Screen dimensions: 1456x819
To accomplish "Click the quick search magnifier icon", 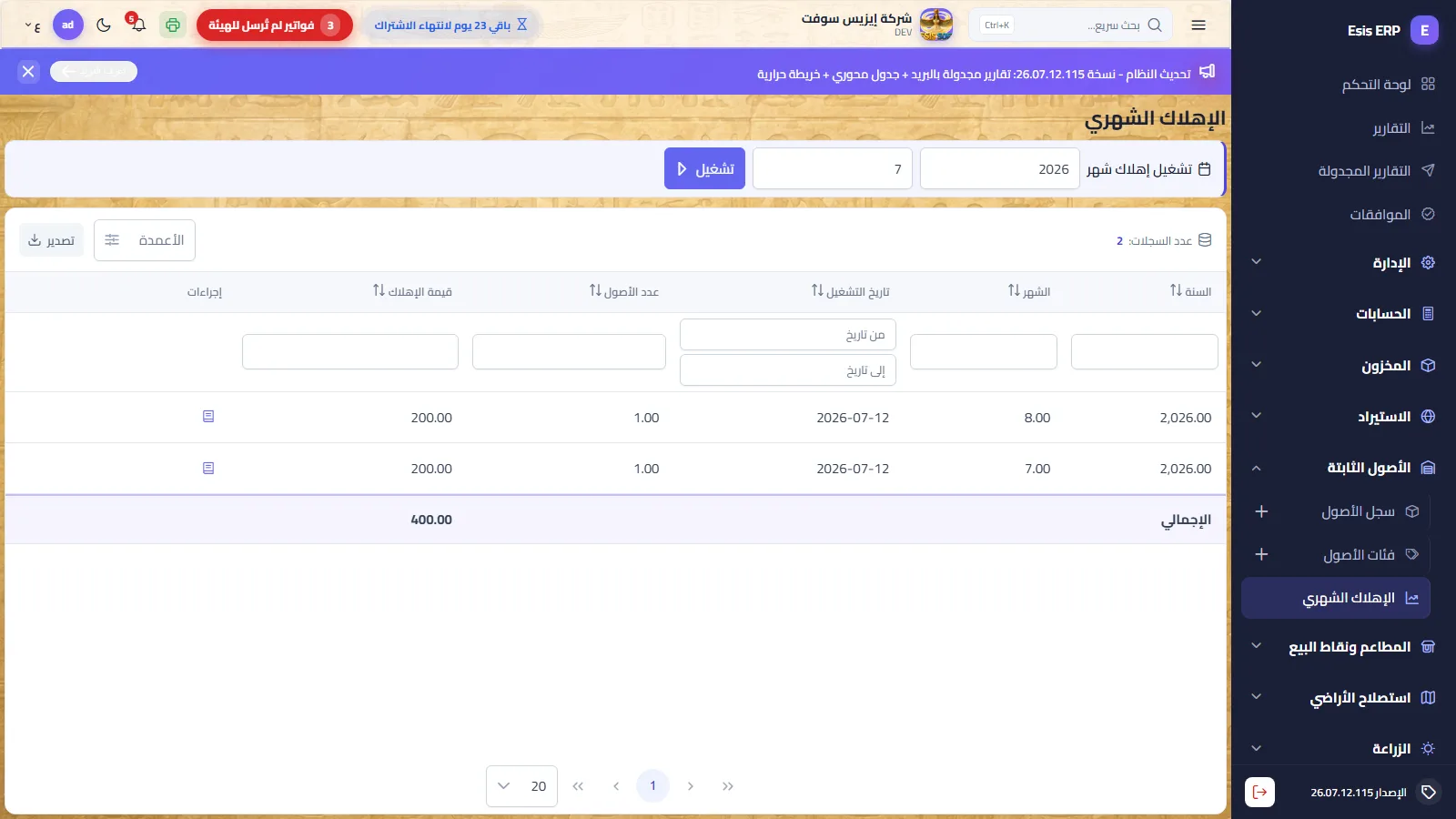I will [1155, 25].
